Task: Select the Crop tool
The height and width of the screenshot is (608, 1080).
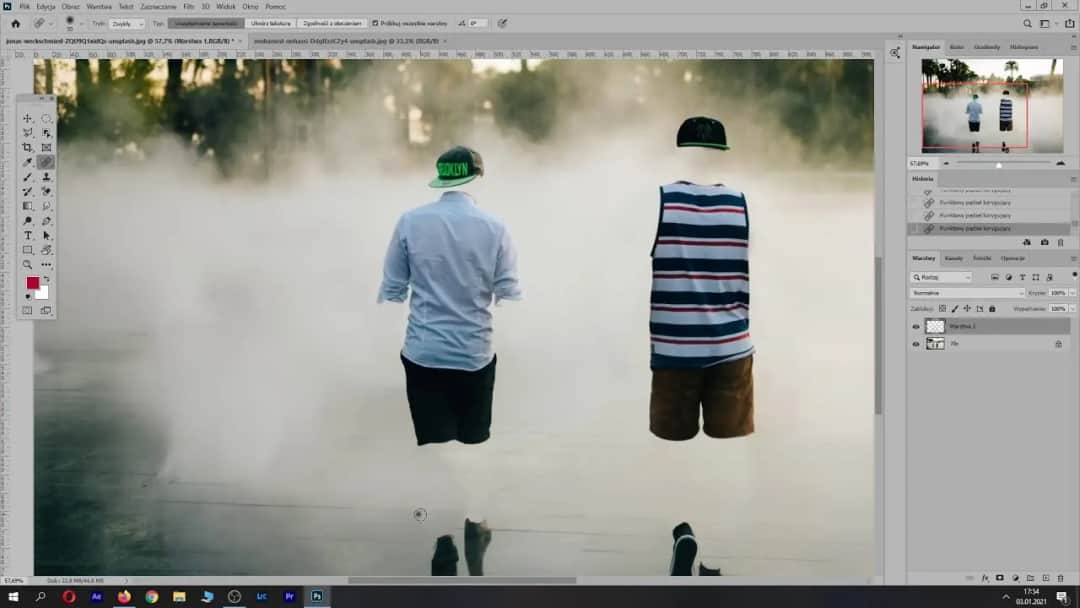Action: (26, 147)
